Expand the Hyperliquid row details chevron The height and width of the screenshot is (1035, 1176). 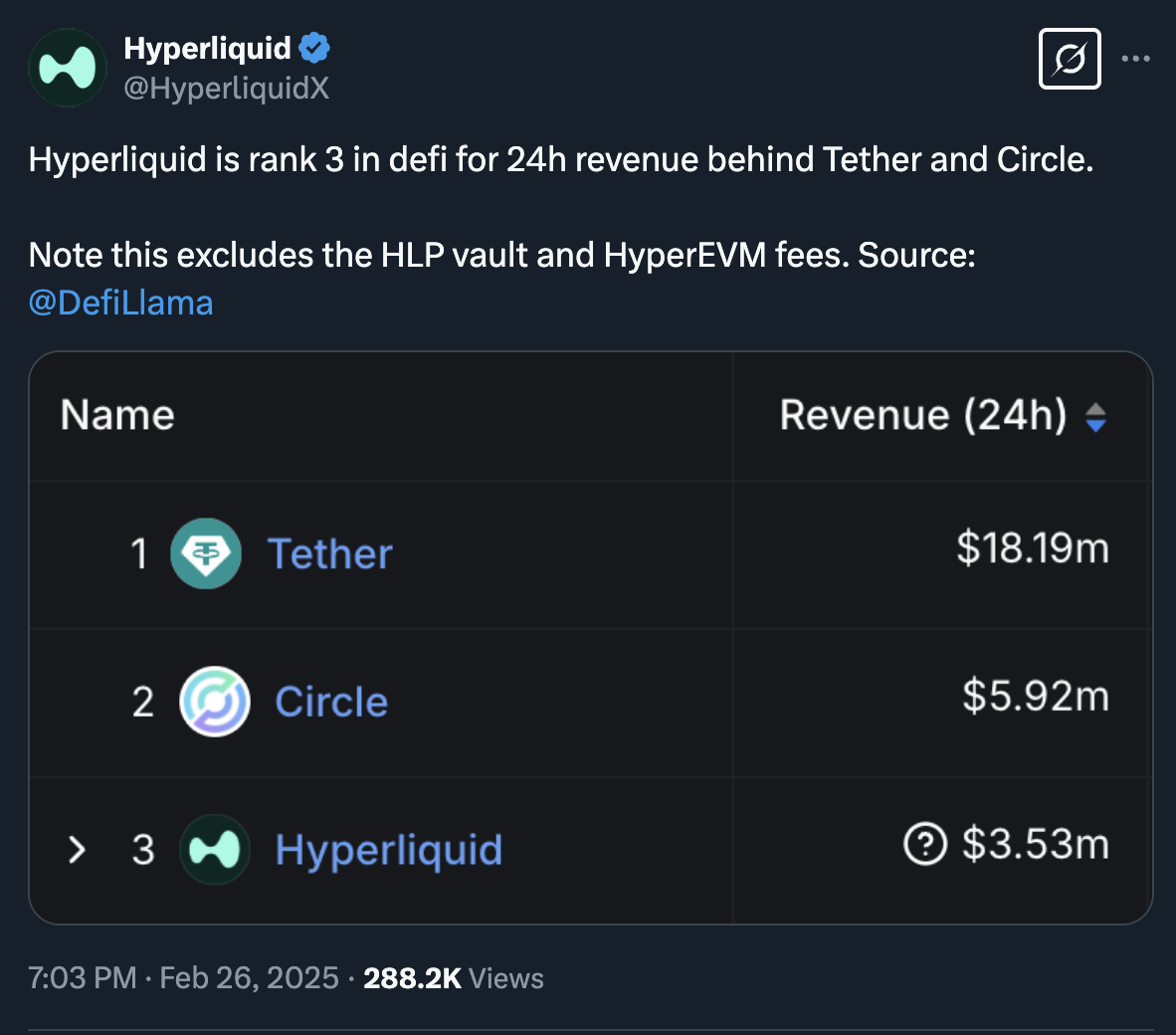click(x=78, y=850)
